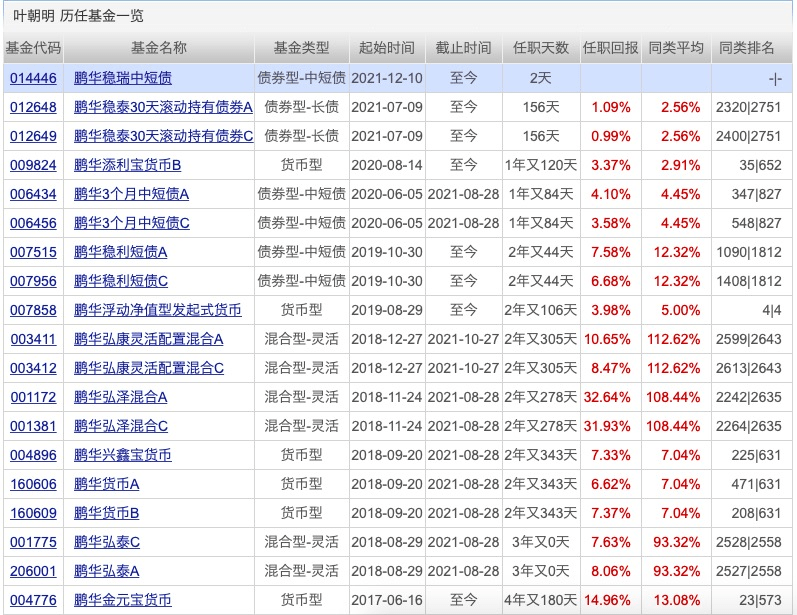Image resolution: width=797 pixels, height=615 pixels.
Task: Open fund code 206001
Action: click(x=33, y=572)
